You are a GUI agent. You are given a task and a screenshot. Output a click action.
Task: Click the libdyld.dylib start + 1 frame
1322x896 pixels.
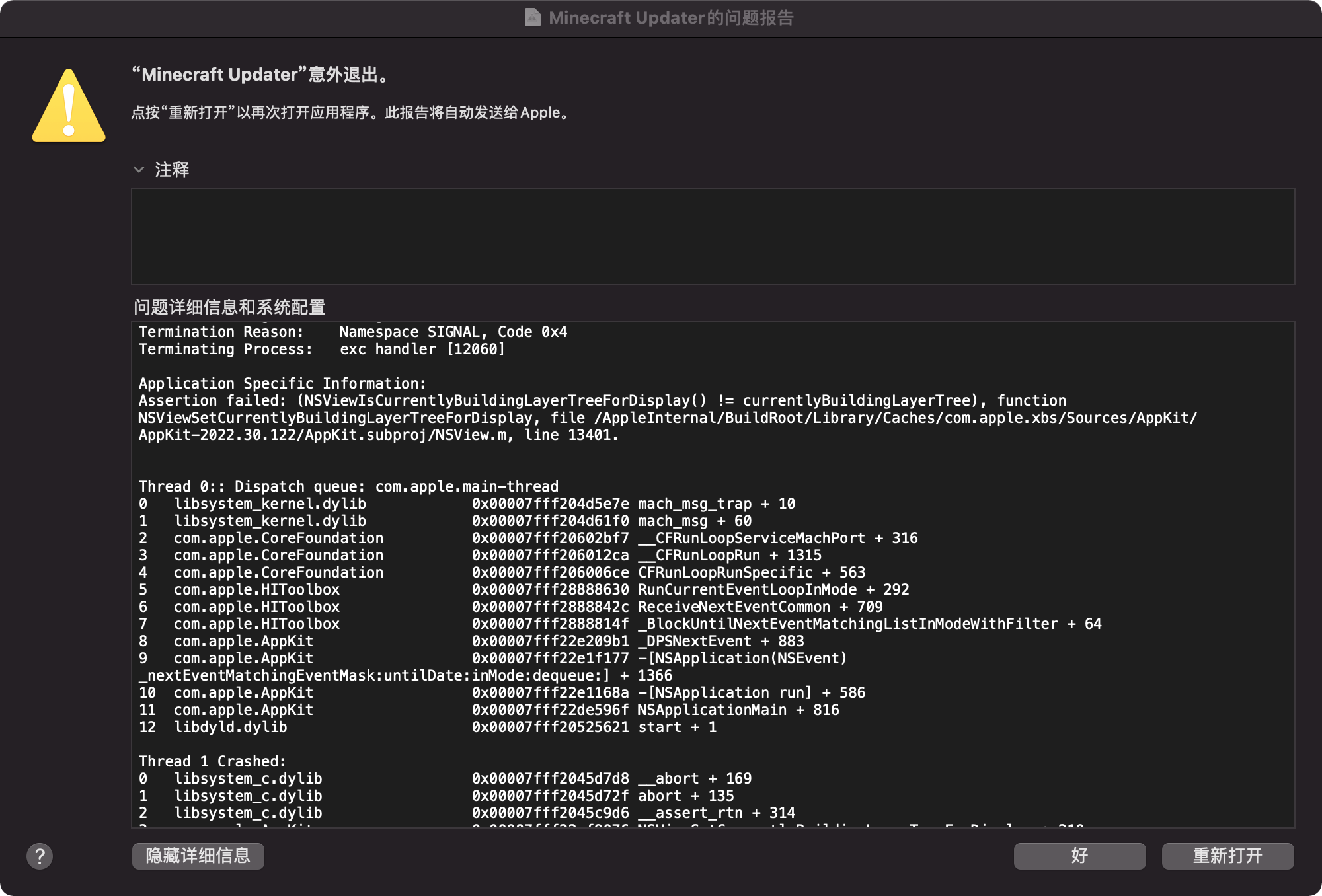pyautogui.click(x=676, y=727)
